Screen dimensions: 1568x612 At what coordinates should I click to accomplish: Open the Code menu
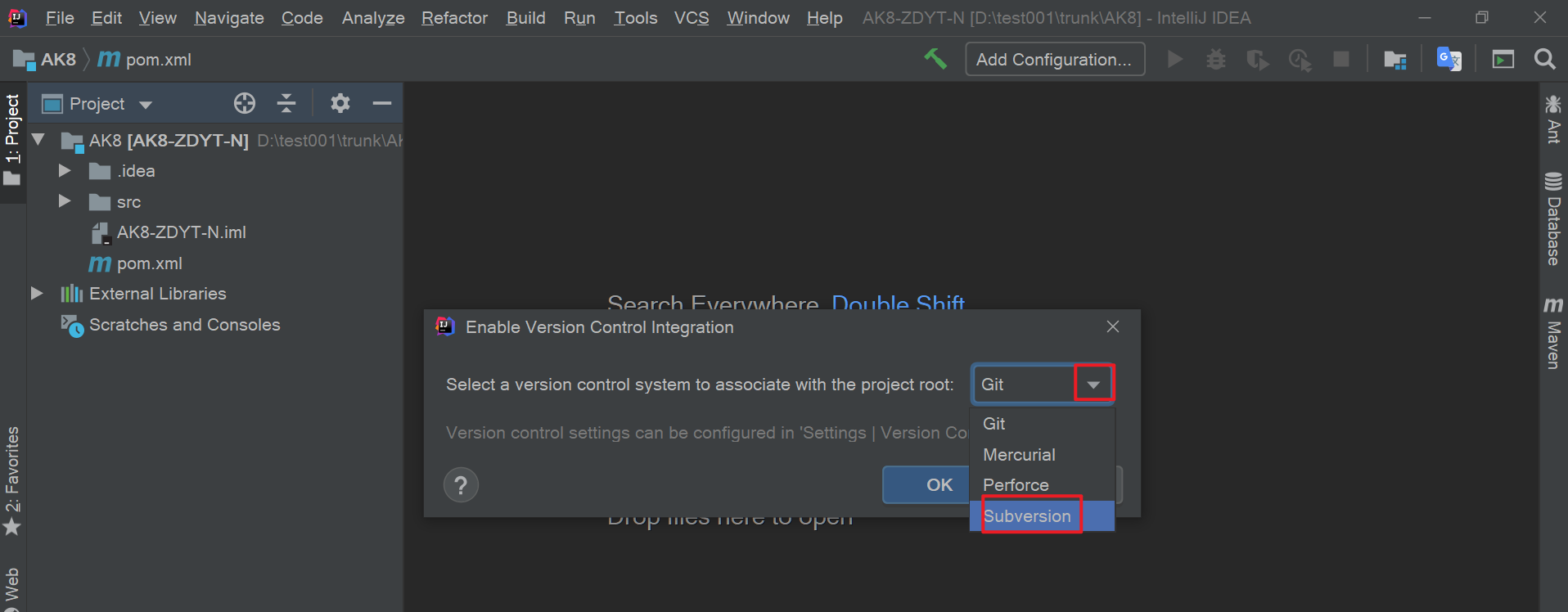coord(302,18)
